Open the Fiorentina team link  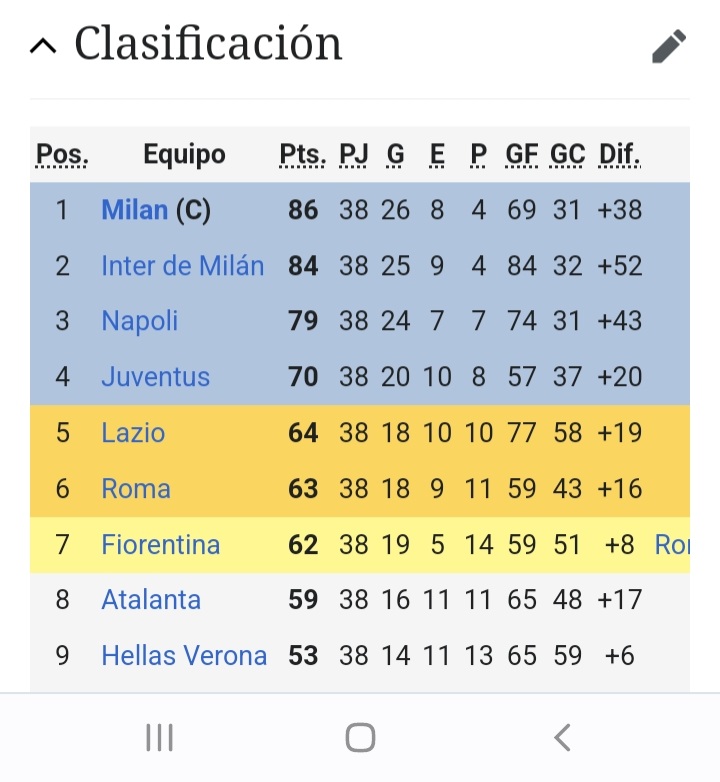(x=161, y=544)
